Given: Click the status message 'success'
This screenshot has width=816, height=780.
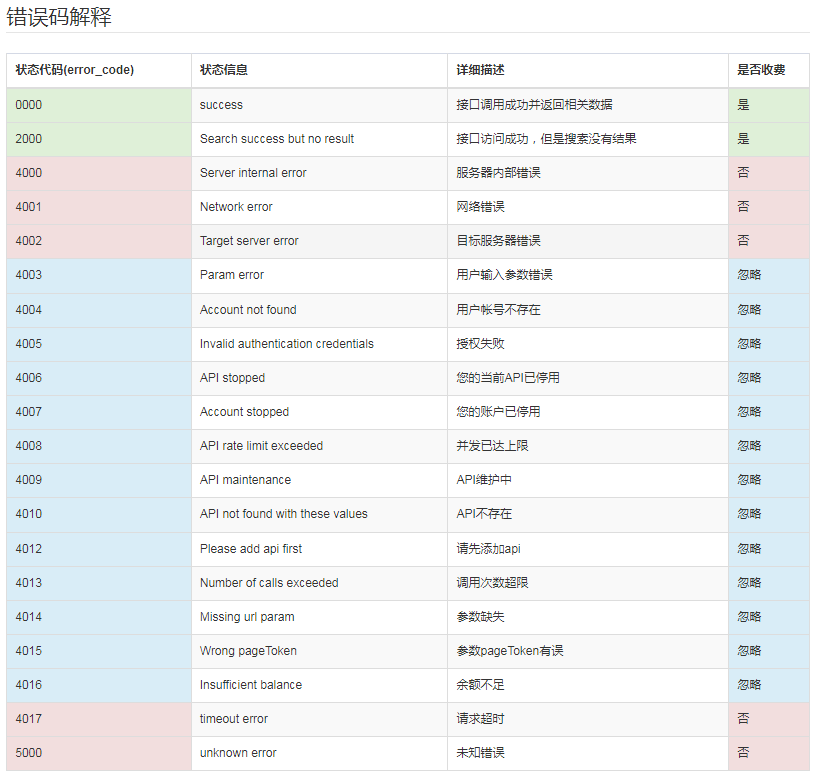Looking at the screenshot, I should [x=221, y=105].
